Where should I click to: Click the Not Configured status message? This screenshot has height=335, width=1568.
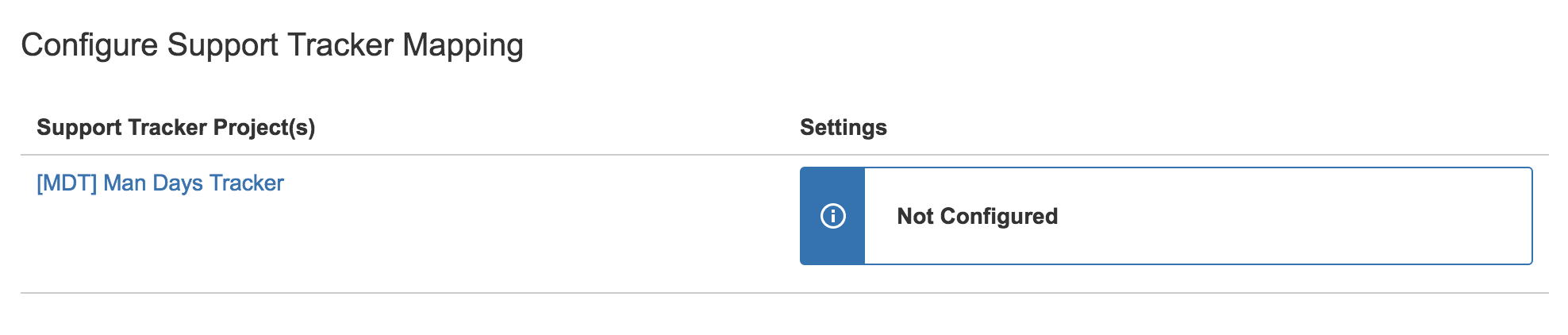[x=977, y=216]
